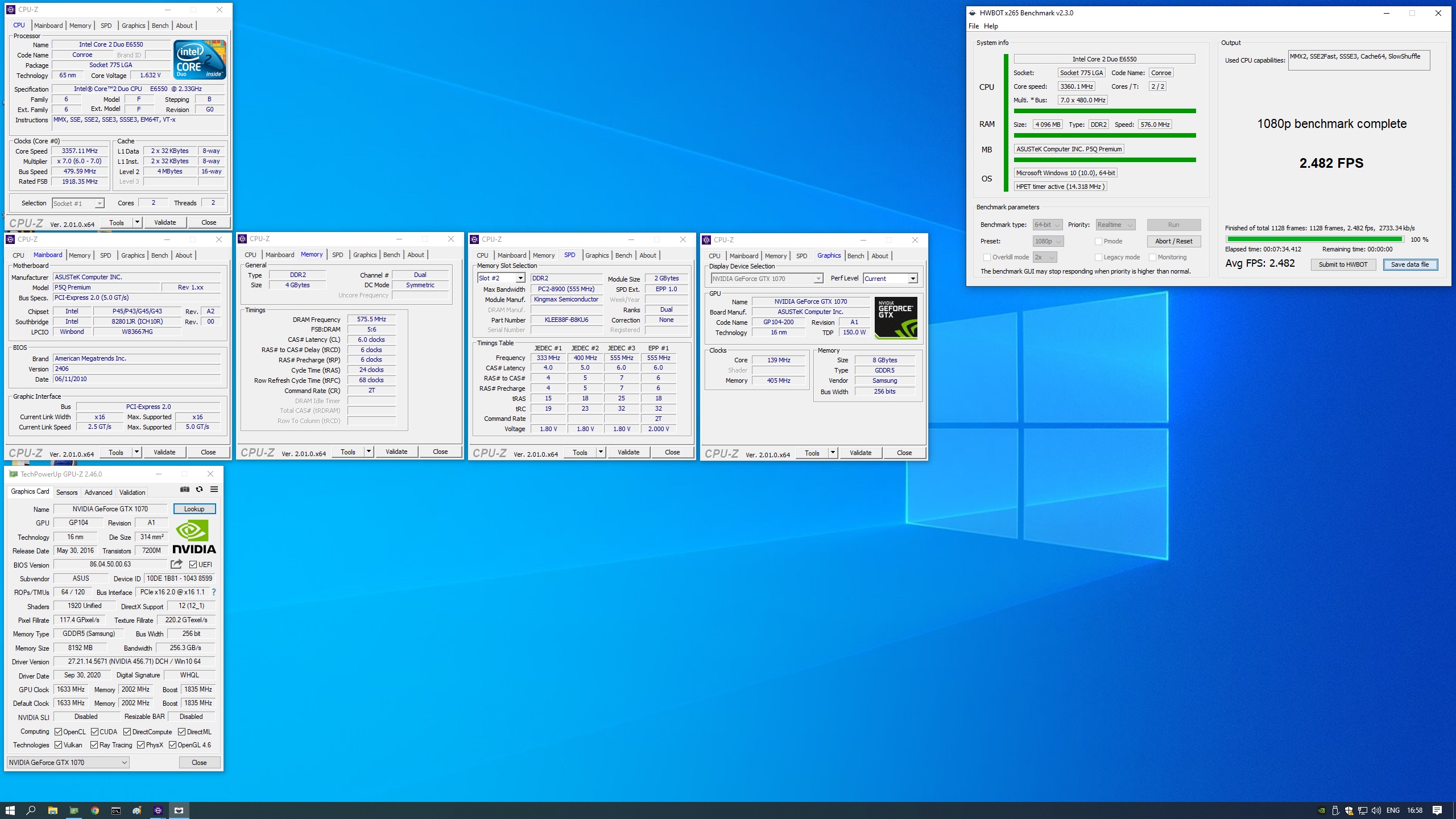Click NVIDIA logo in GPU-Z
The height and width of the screenshot is (819, 1456).
tap(194, 536)
